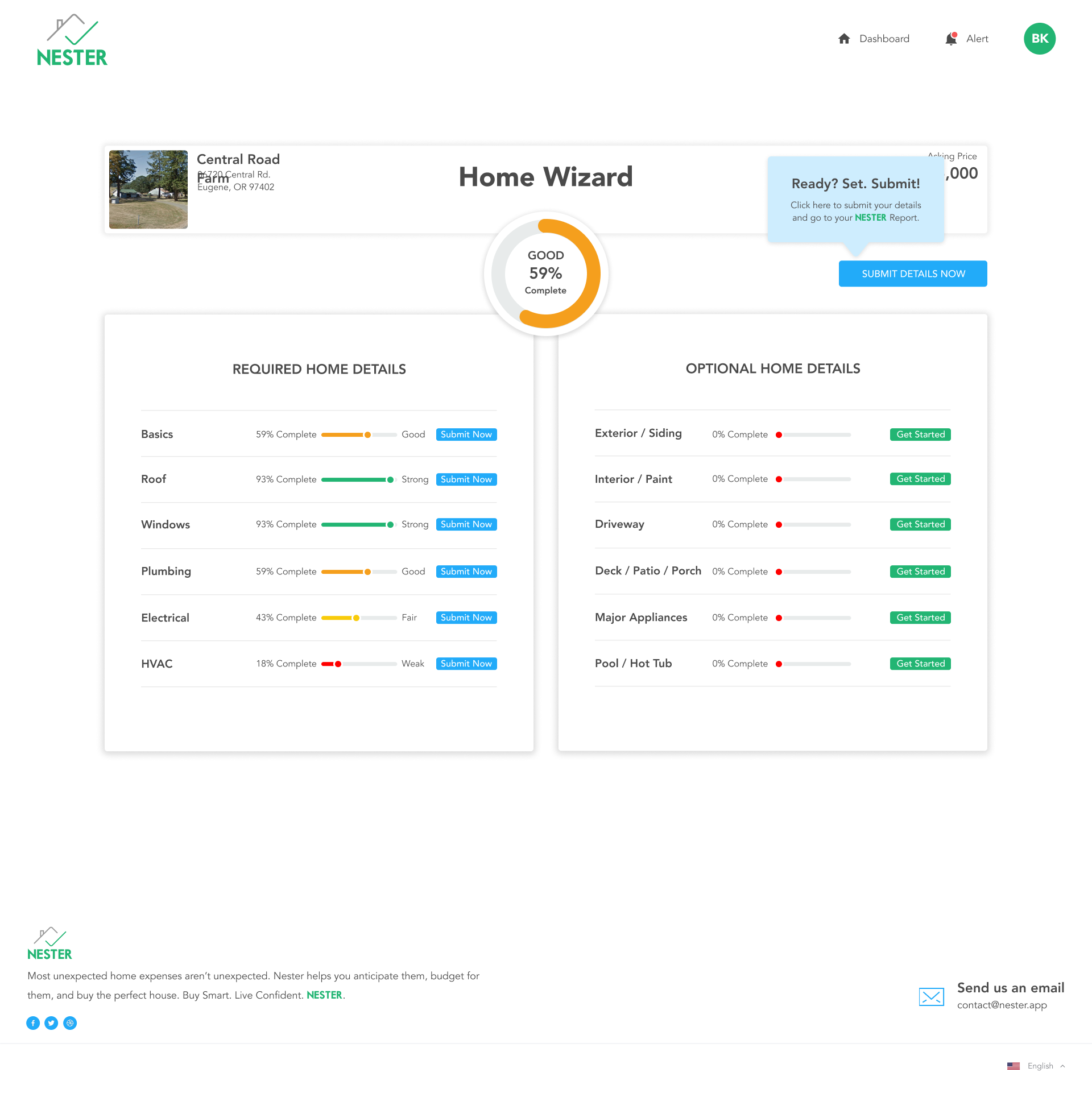
Task: Open the Alert nav link
Action: [x=977, y=39]
